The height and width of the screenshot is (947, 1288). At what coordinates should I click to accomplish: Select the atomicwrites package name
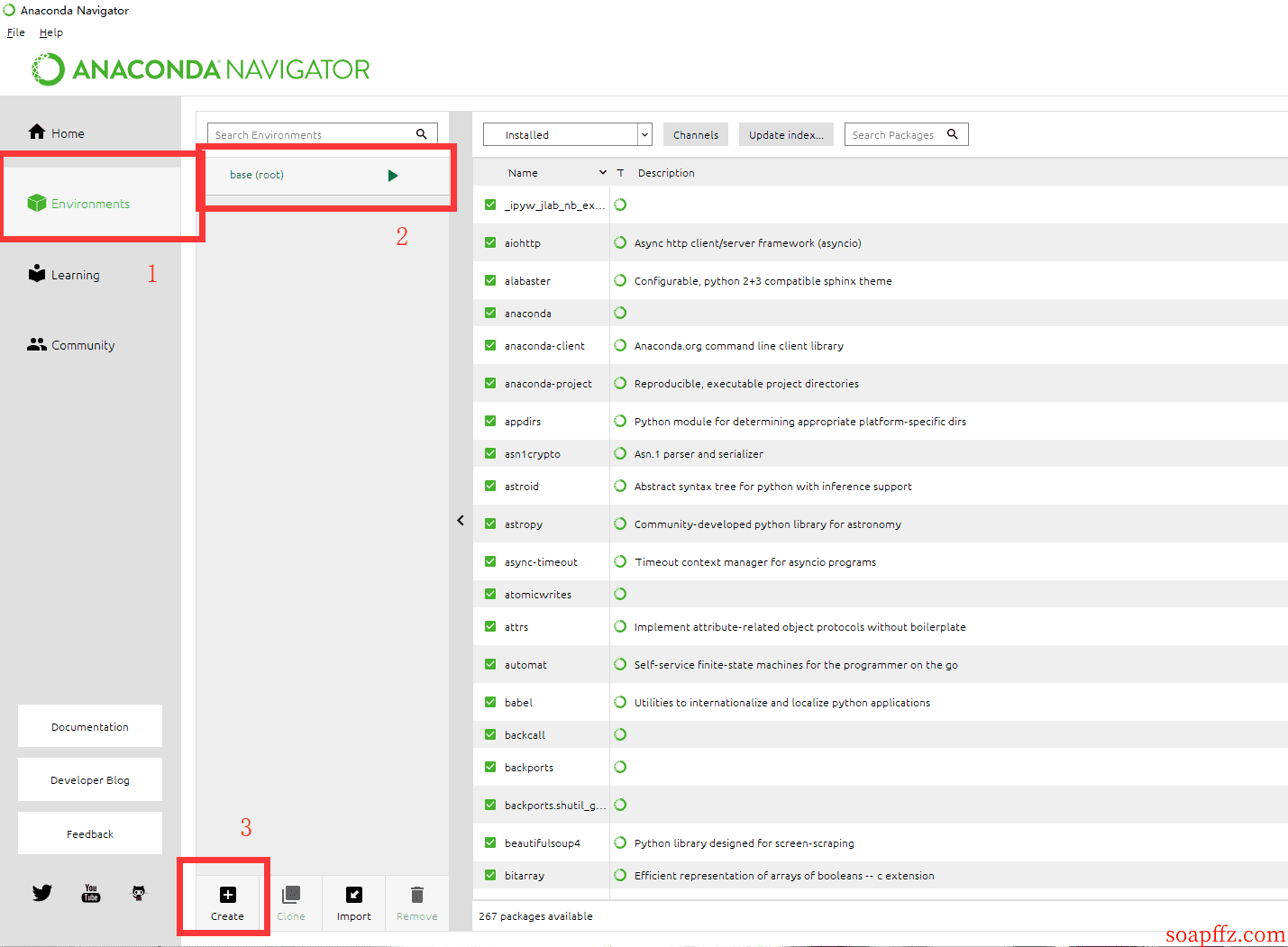tap(538, 594)
